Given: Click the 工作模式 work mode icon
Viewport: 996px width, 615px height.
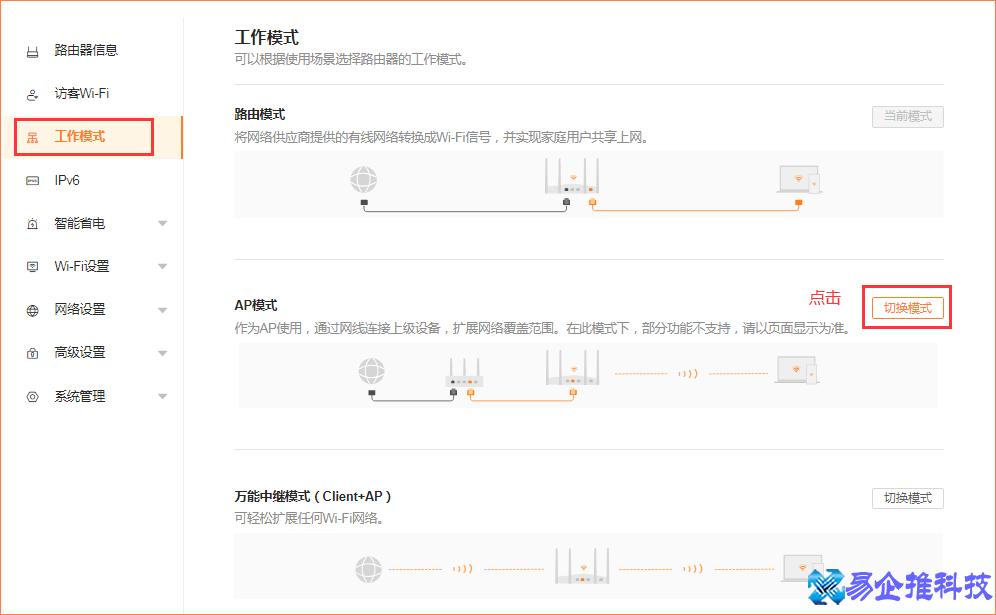Looking at the screenshot, I should (32, 137).
